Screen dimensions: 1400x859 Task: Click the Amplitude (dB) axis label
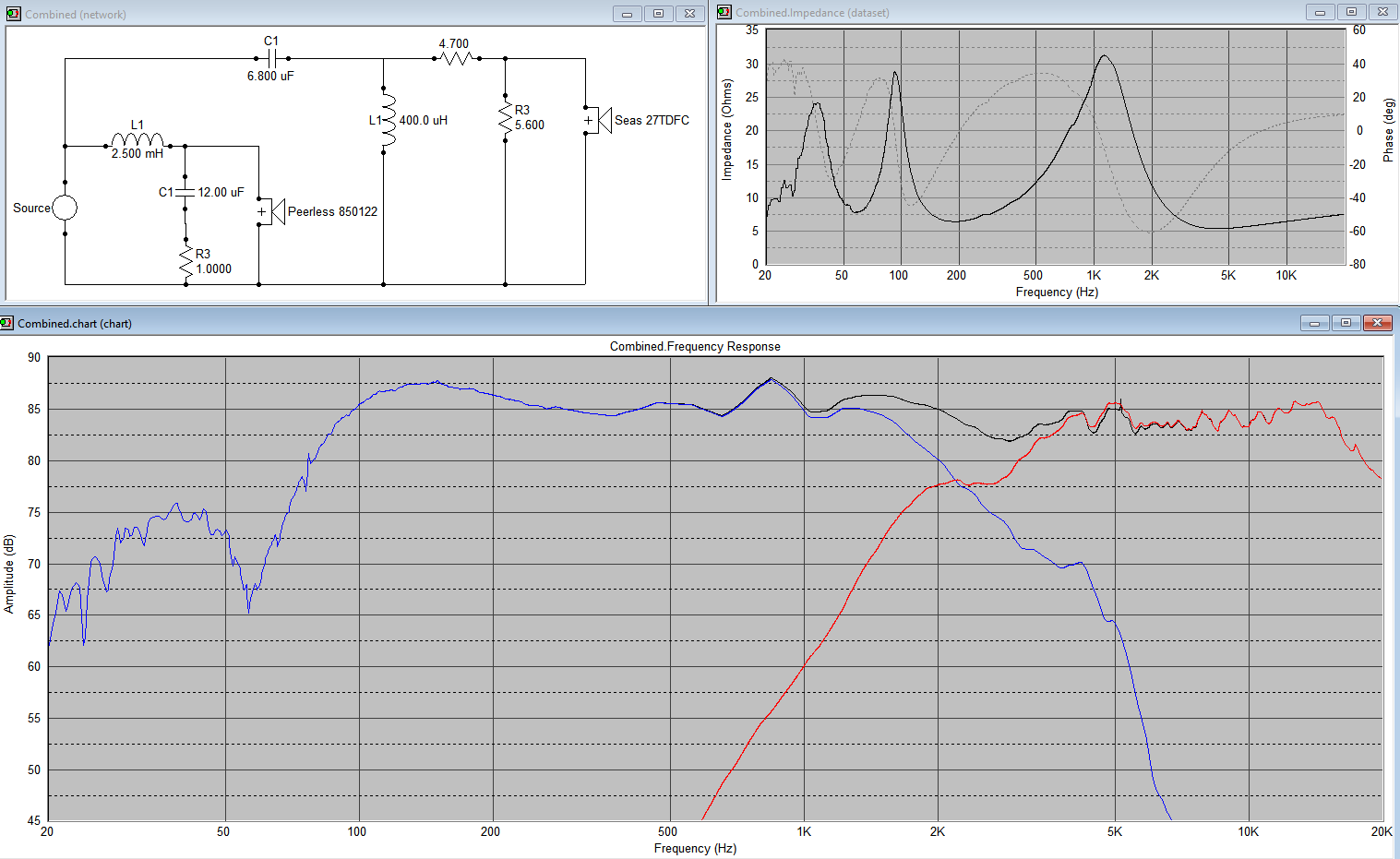pos(9,573)
